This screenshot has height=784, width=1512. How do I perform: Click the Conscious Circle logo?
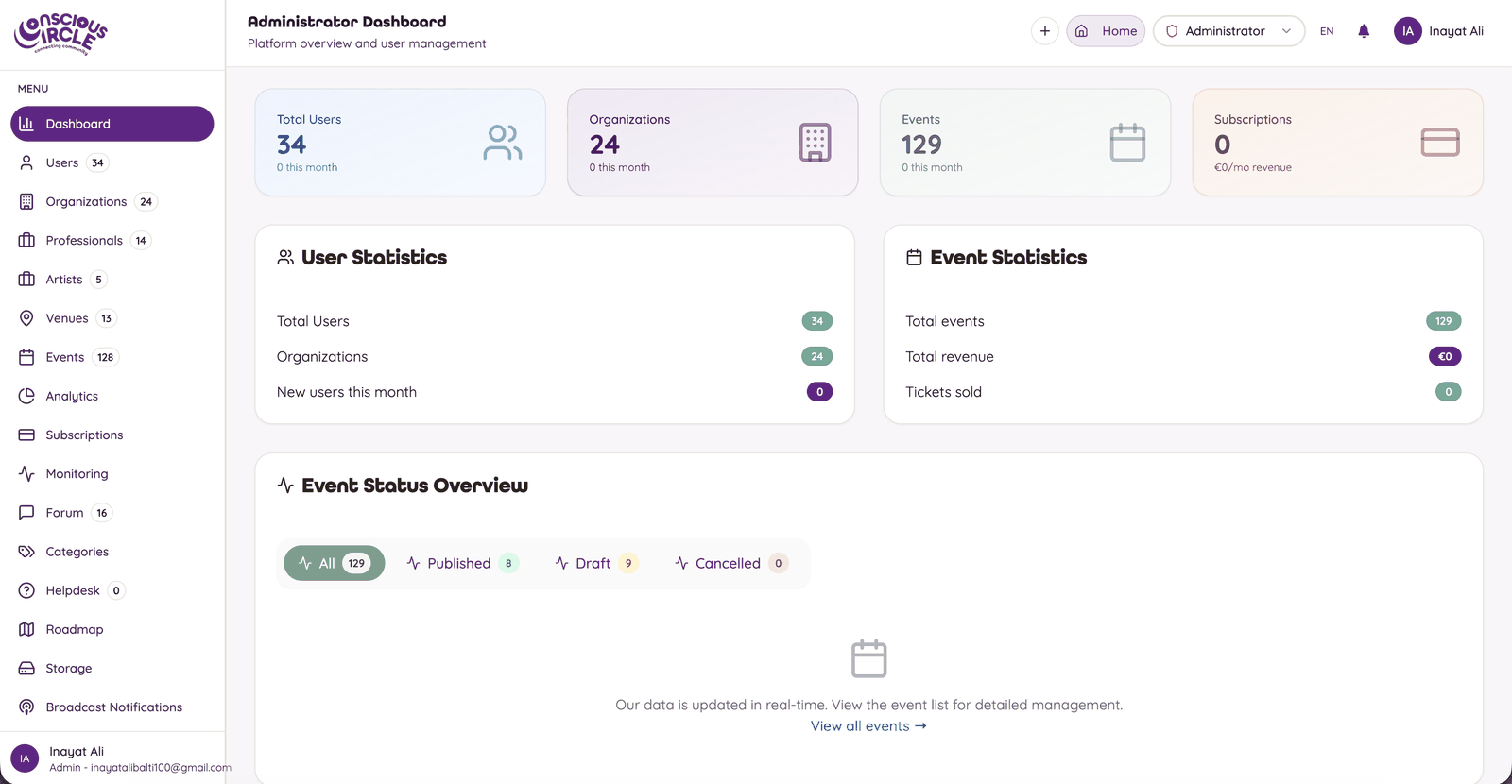60,34
